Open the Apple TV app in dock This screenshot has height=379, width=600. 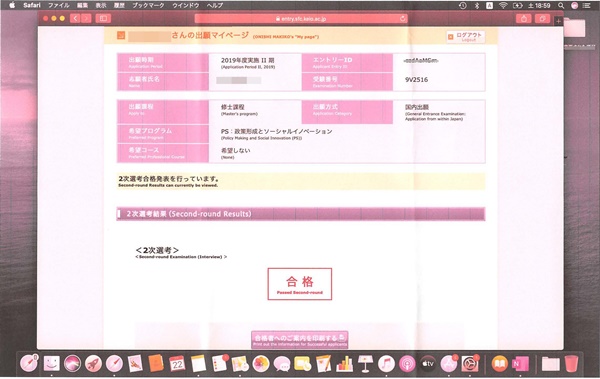(428, 363)
